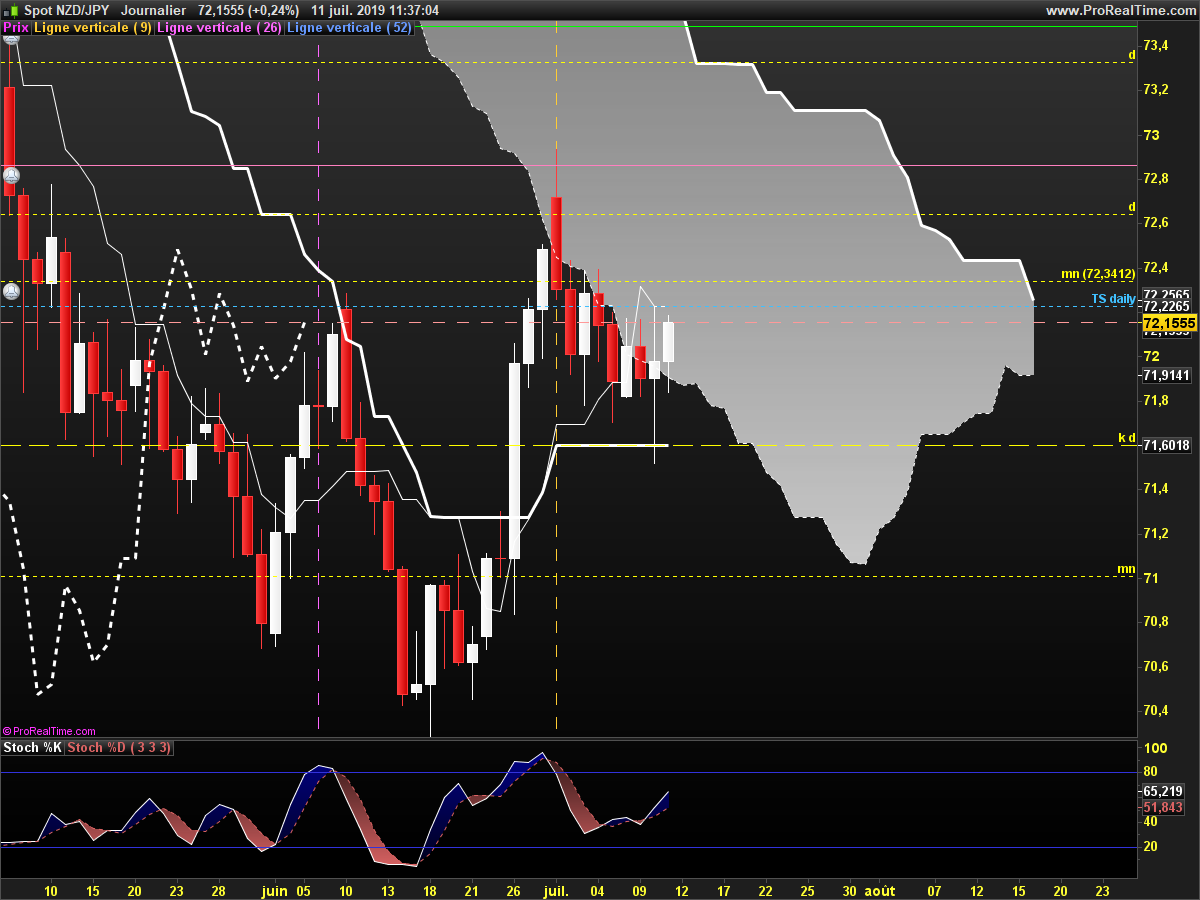Click the 30 date label on the time axis
The image size is (1200, 900).
point(849,889)
